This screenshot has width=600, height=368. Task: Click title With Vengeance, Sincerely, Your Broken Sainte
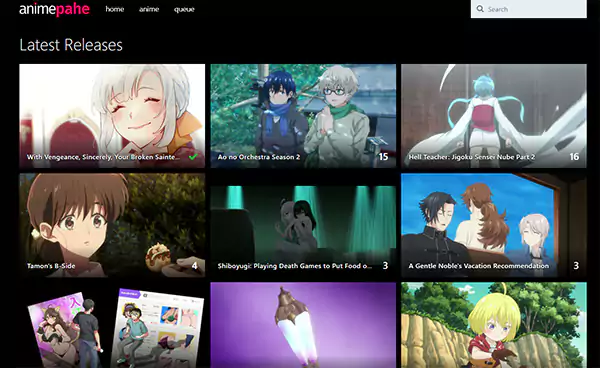(103, 157)
